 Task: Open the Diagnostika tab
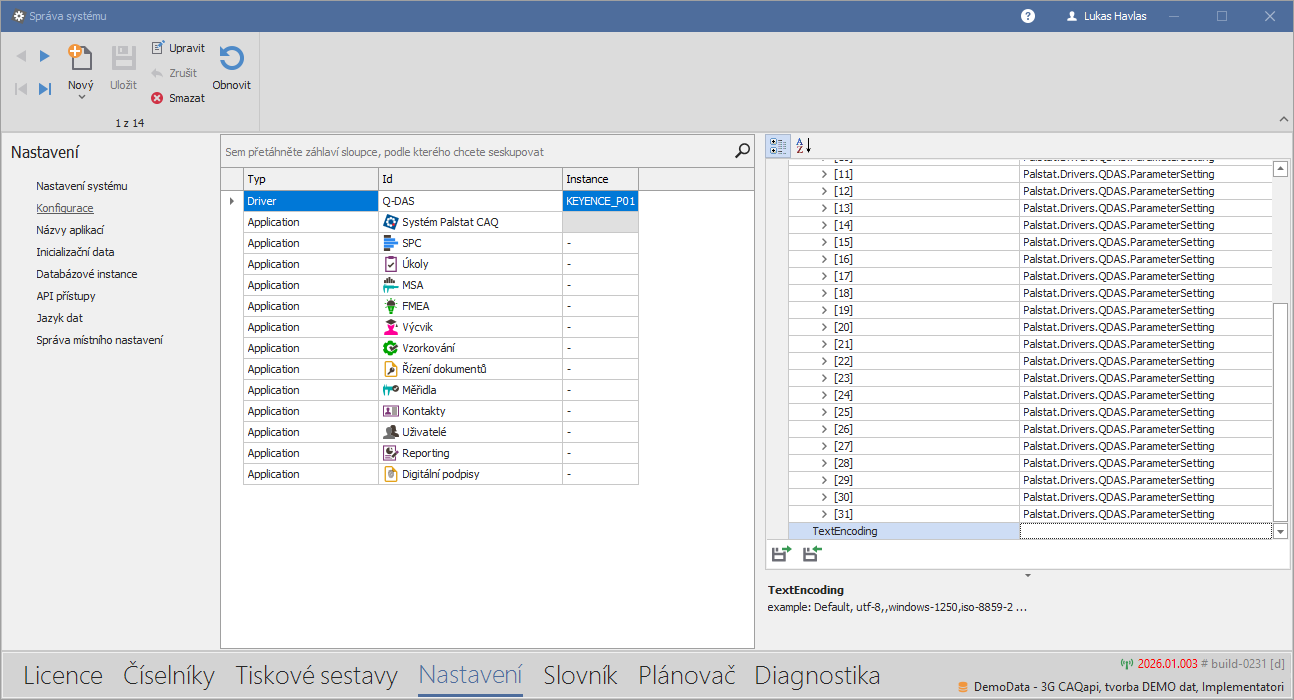(x=818, y=675)
